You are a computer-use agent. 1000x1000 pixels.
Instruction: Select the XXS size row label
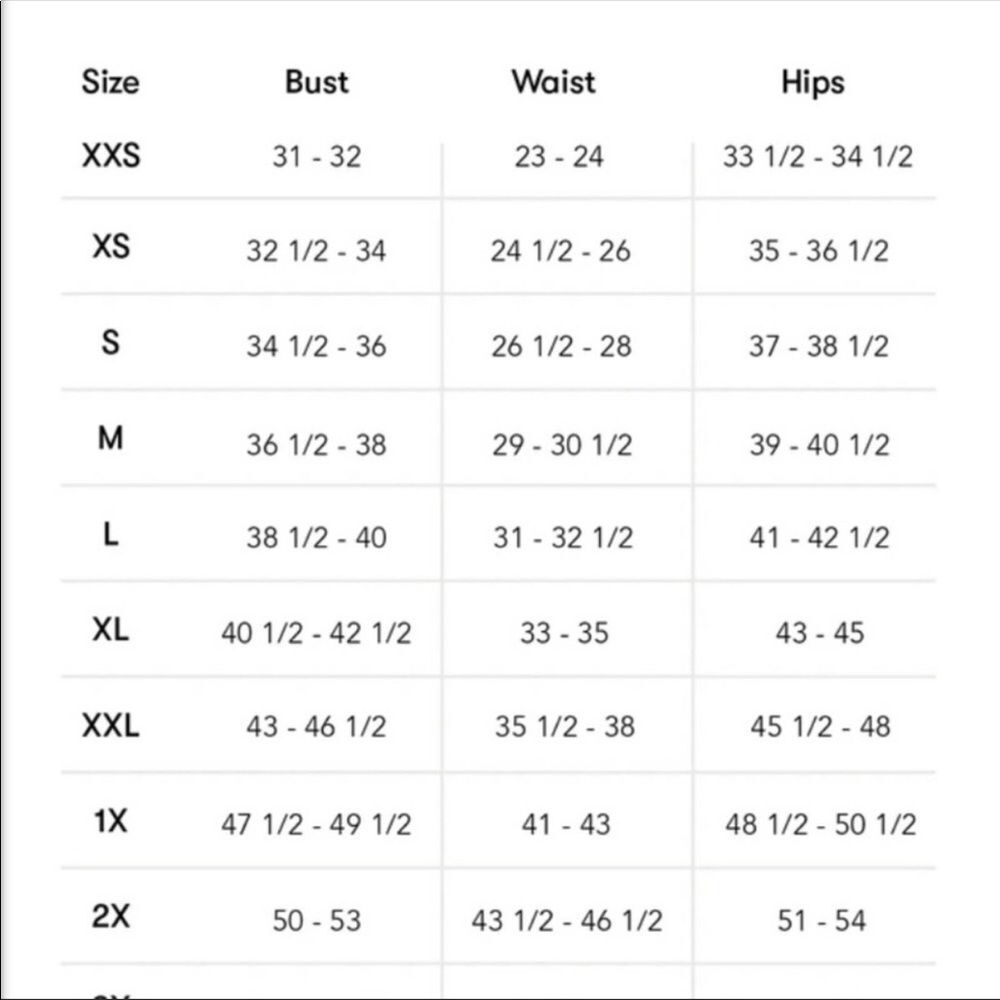(111, 155)
